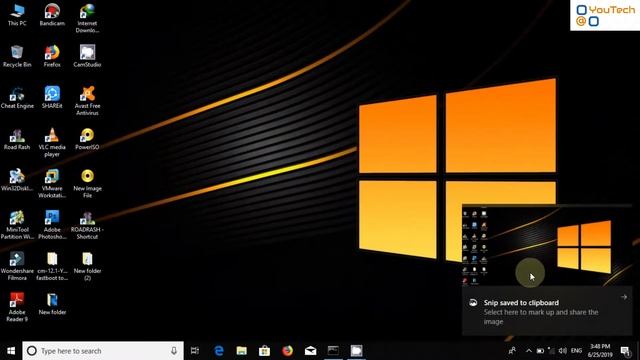Launch Microsoft Edge from the taskbar
This screenshot has width=640, height=360.
(x=219, y=351)
